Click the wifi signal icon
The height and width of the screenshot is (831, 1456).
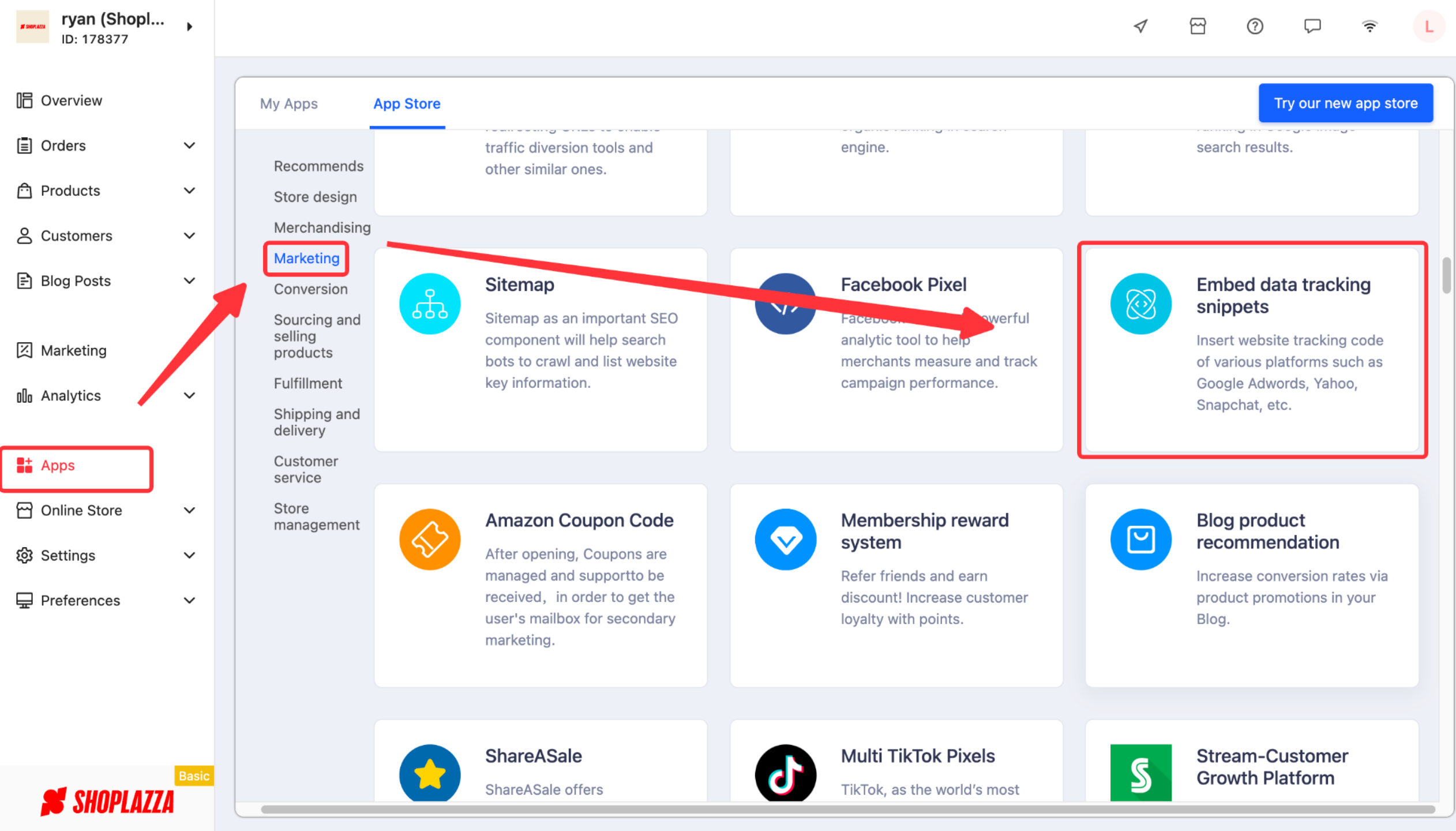[x=1369, y=26]
